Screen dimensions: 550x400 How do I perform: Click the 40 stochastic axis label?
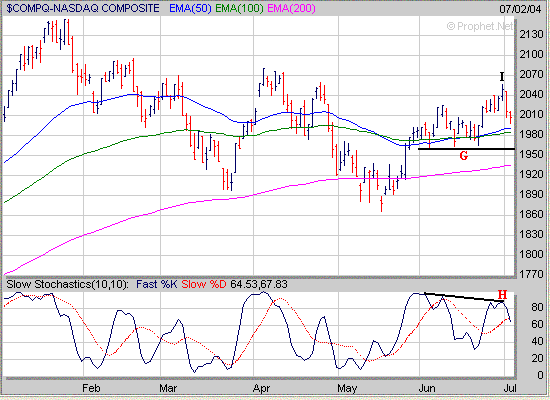tap(537, 341)
